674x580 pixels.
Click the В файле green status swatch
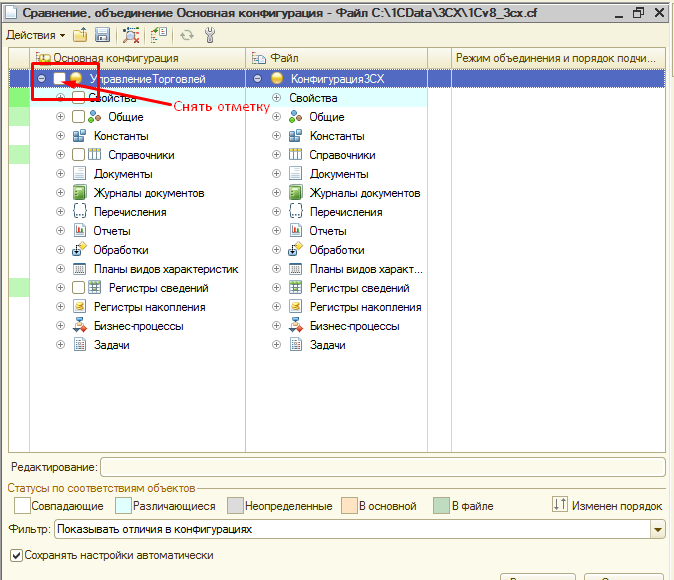[x=441, y=506]
